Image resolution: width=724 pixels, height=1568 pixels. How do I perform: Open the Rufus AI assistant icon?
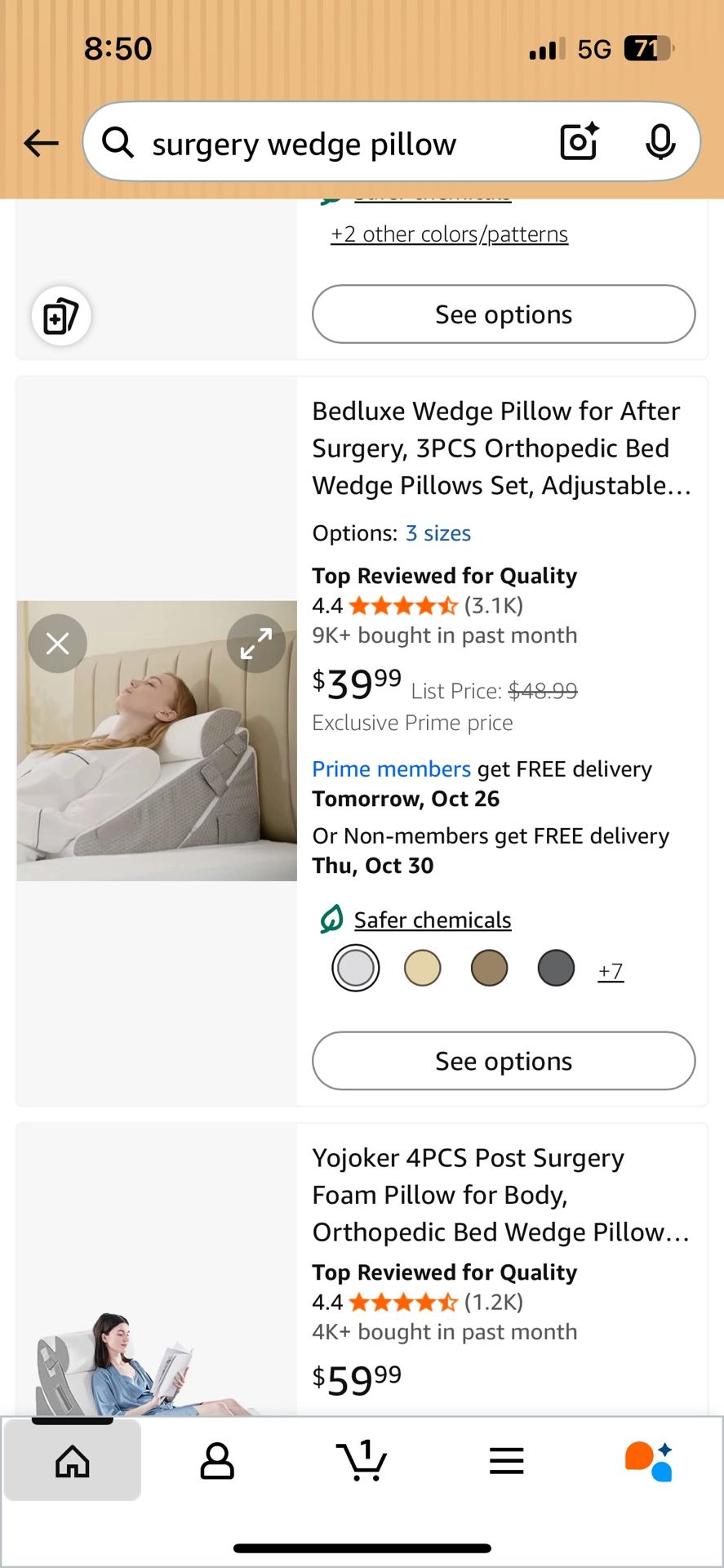[650, 1461]
